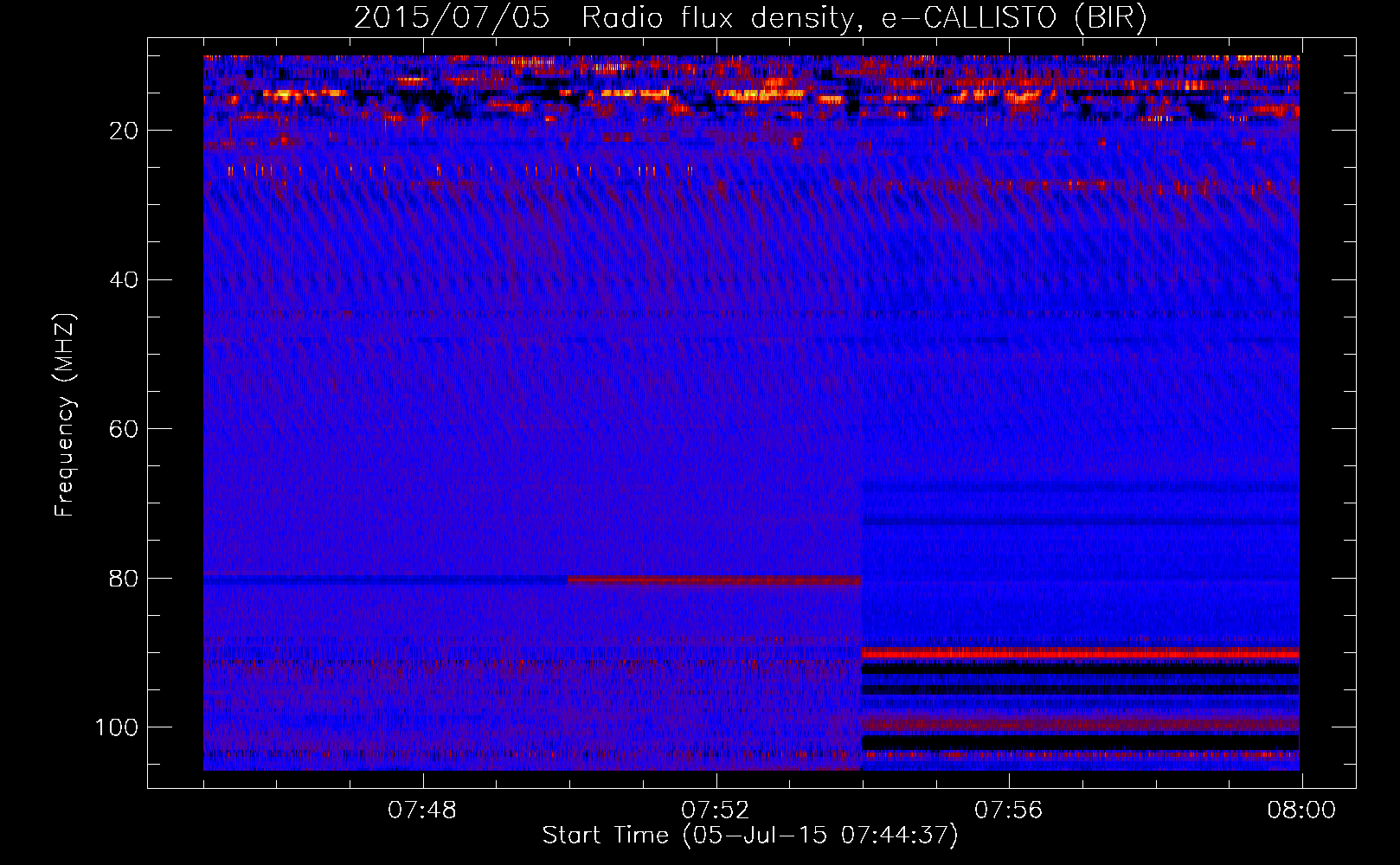Click the 20 frequency tick label
Viewport: 1400px width, 865px height.
tap(125, 131)
